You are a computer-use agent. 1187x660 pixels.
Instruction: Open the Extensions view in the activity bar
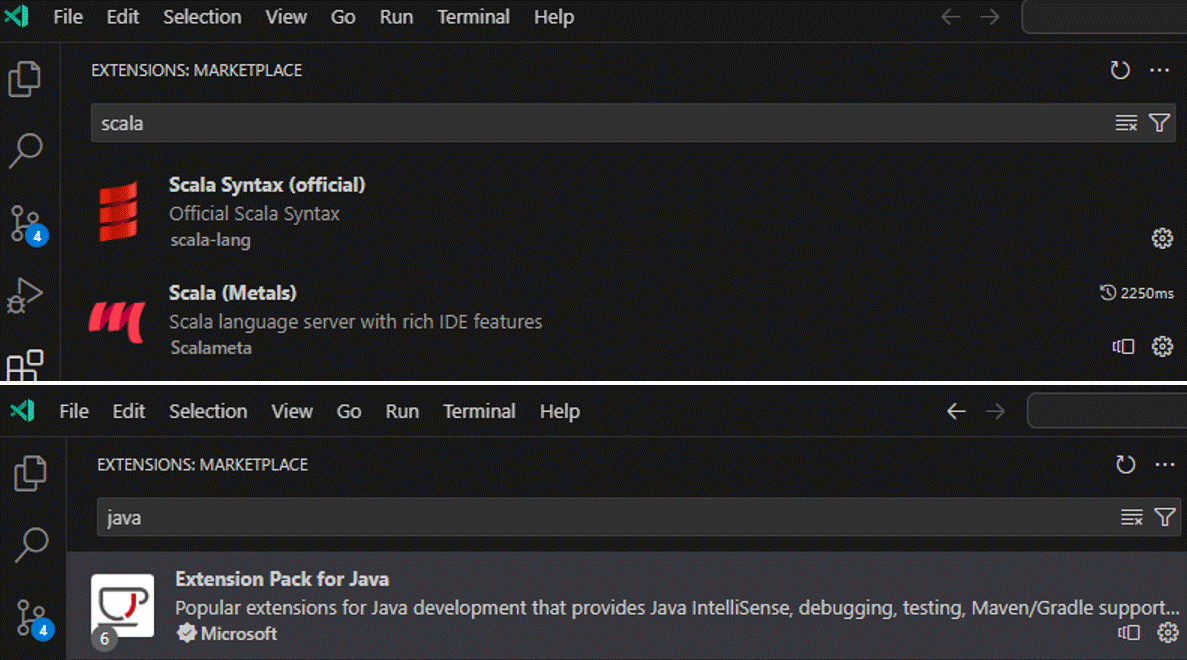(x=26, y=365)
